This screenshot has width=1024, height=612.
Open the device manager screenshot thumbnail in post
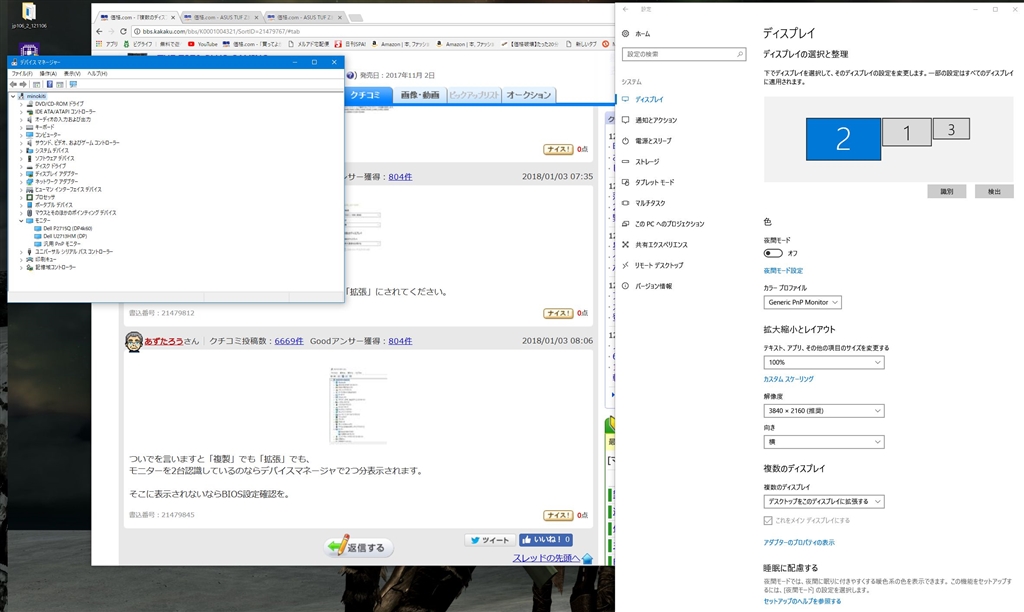pos(358,406)
